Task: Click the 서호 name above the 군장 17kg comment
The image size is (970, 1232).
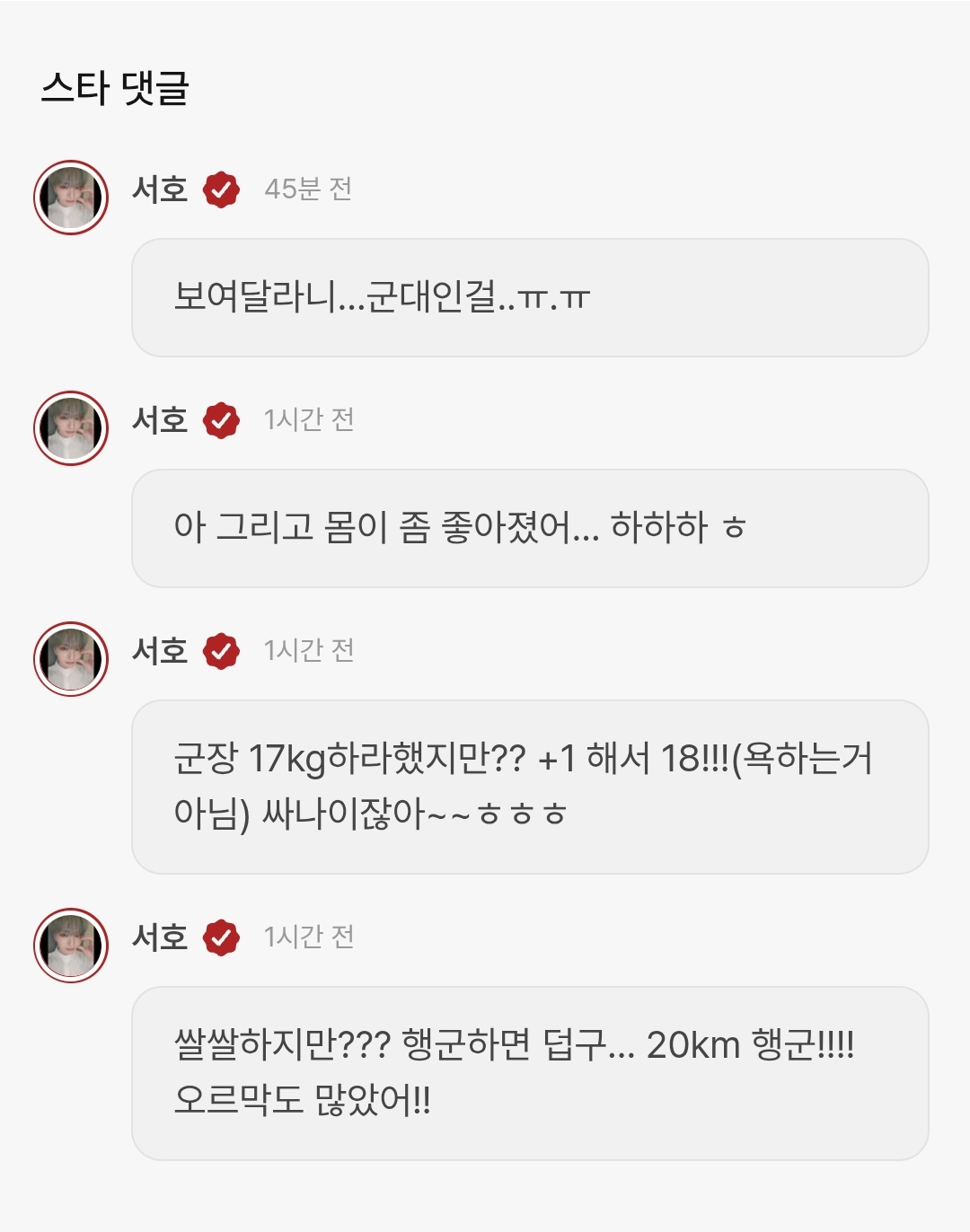Action: point(160,651)
